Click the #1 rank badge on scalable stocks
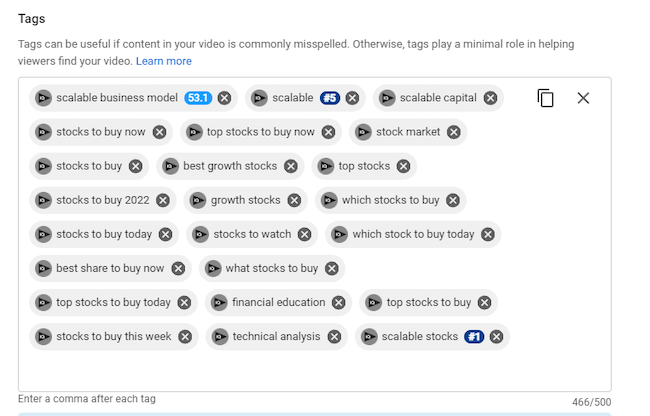This screenshot has width=650, height=416. (474, 336)
